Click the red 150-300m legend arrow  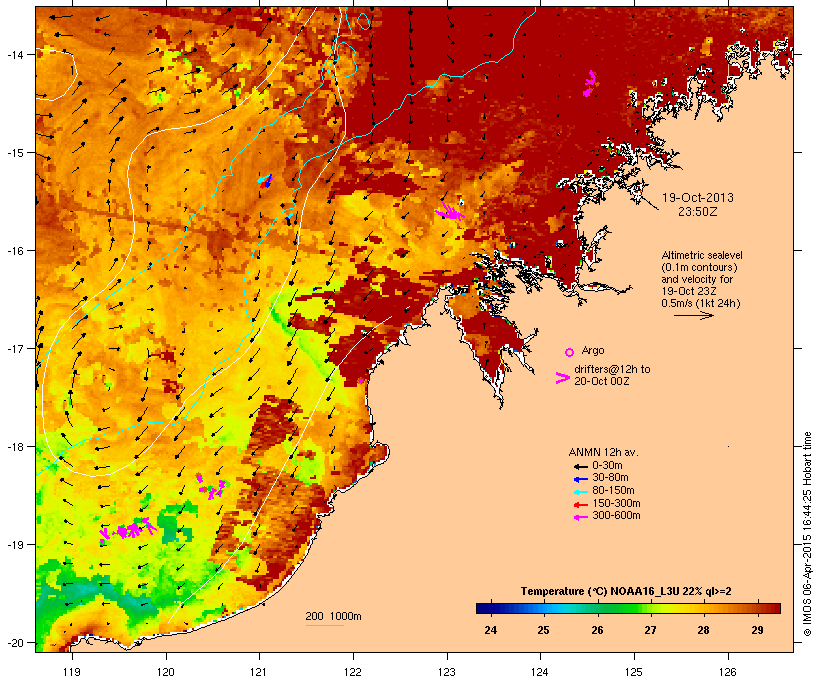pyautogui.click(x=580, y=505)
